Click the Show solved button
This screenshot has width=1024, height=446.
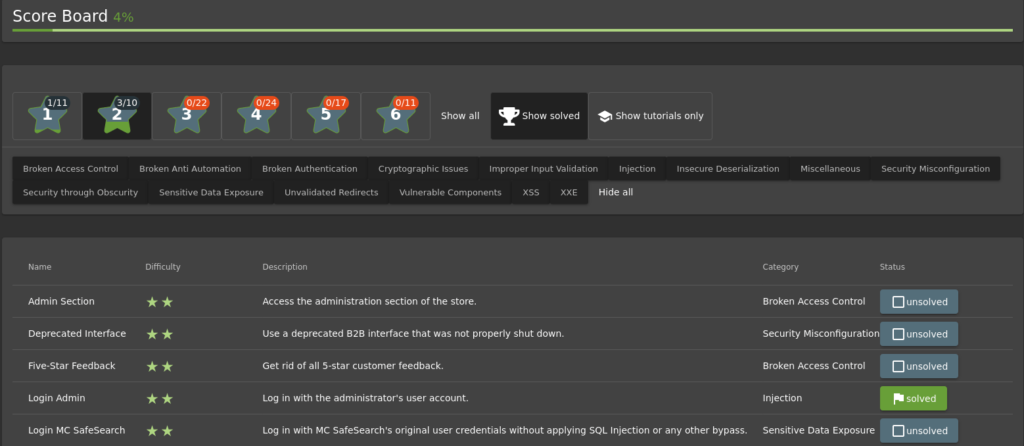[x=539, y=116]
